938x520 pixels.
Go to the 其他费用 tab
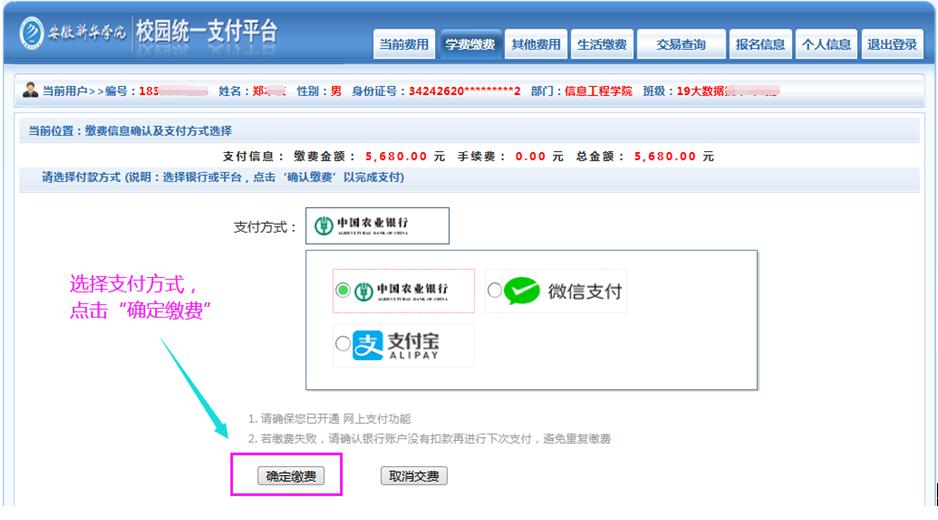pos(536,45)
